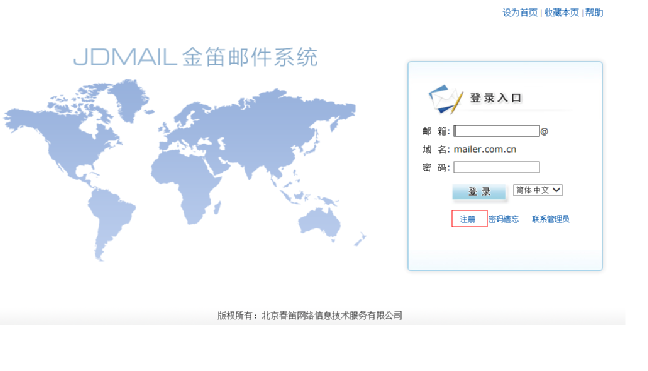Click the dropdown arrow of the language selector
Viewport: 648px width, 371px height.
(557, 190)
